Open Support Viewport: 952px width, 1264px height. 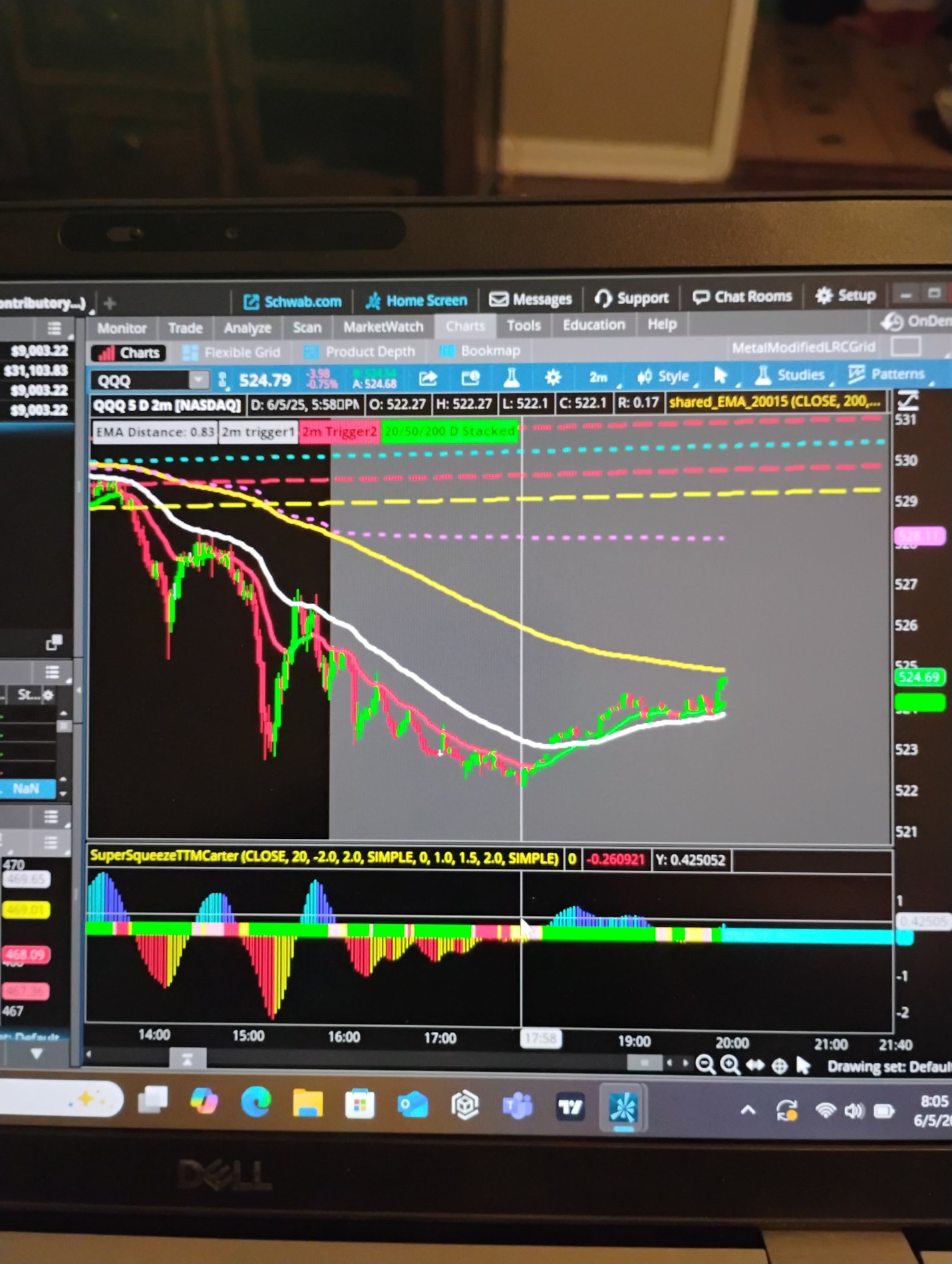pos(631,298)
